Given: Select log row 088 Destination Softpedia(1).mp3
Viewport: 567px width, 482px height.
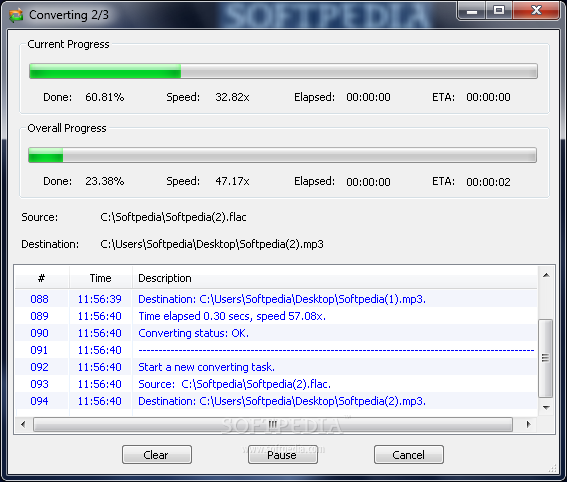Looking at the screenshot, I should tap(276, 299).
